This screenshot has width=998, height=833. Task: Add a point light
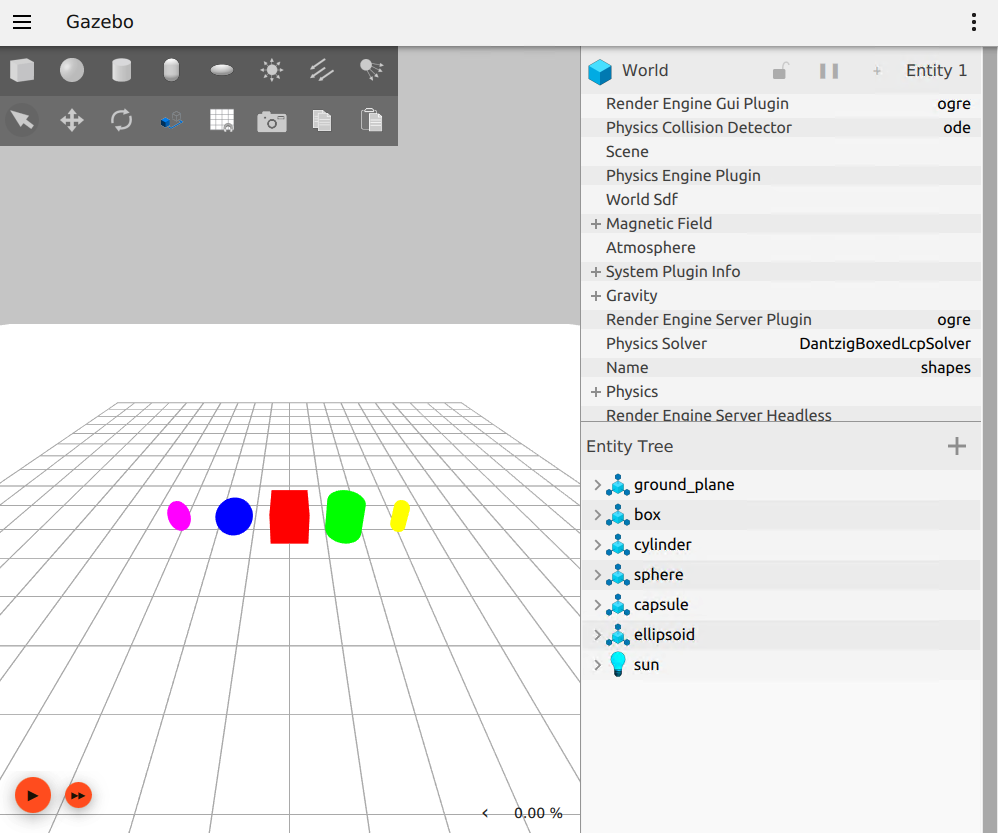(272, 70)
